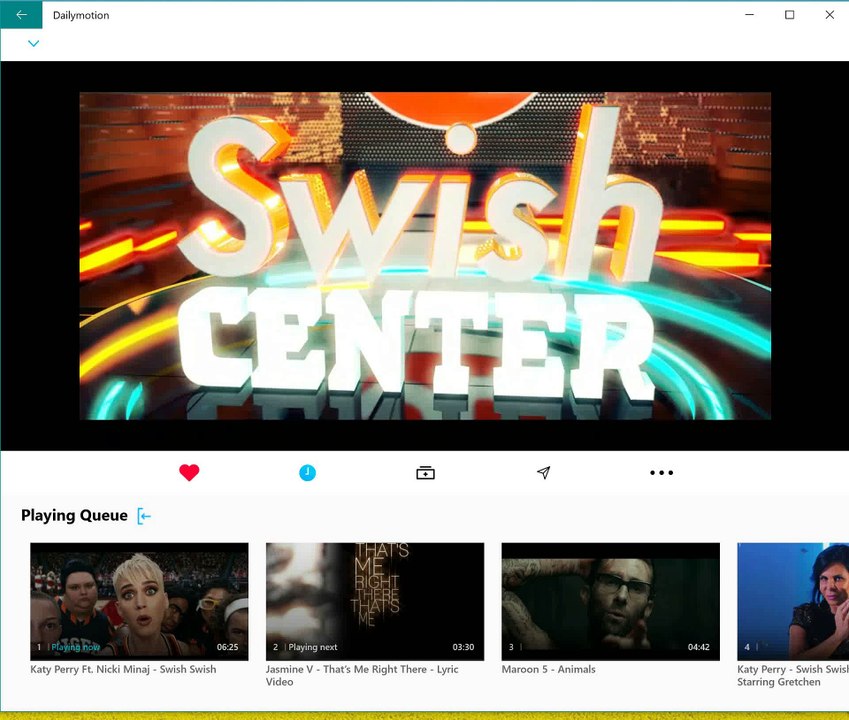Click title 'Katy Perry - Swish Swish Starring Gretchen'
The image size is (849, 720).
(793, 676)
